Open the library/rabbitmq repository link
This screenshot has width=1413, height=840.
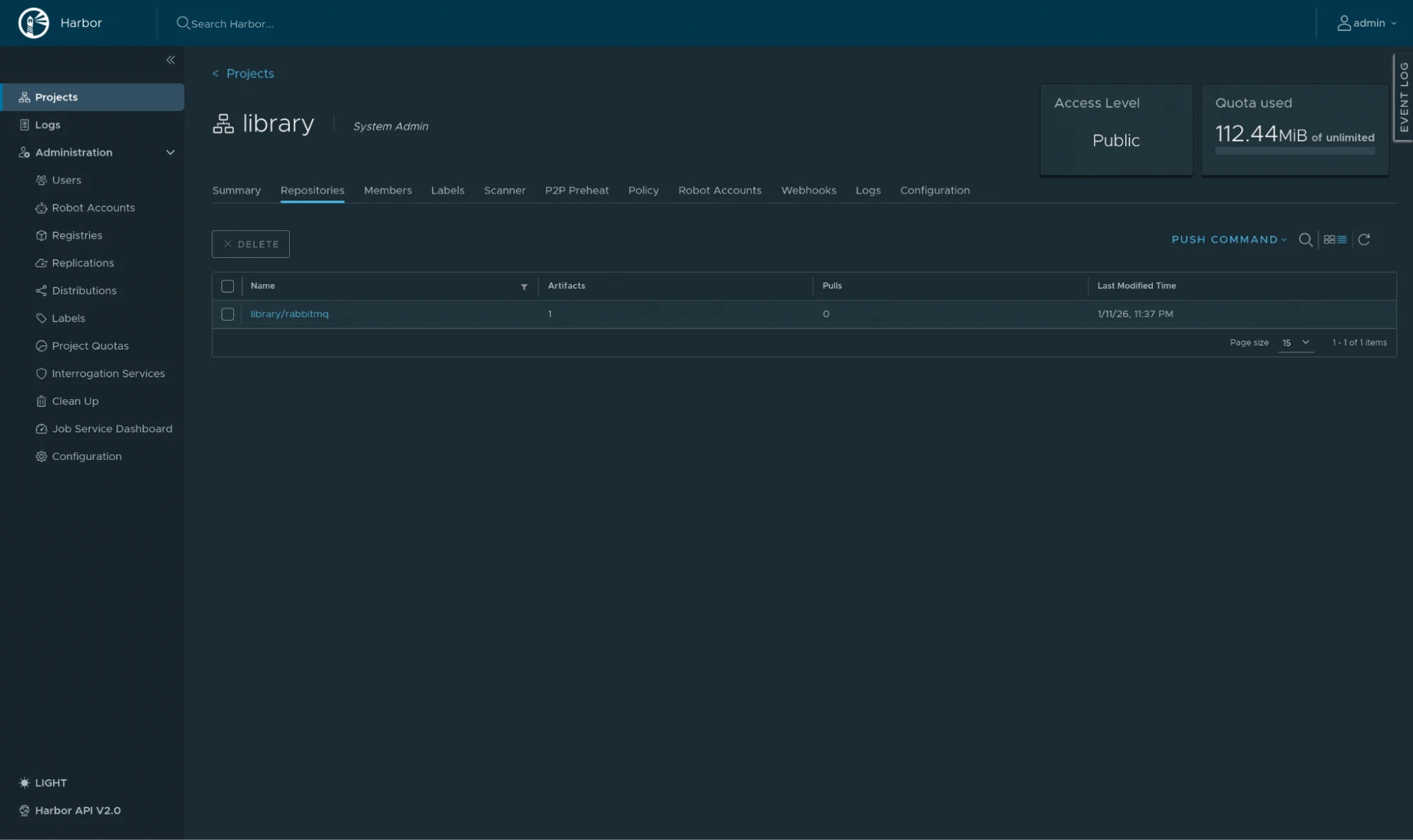[289, 314]
